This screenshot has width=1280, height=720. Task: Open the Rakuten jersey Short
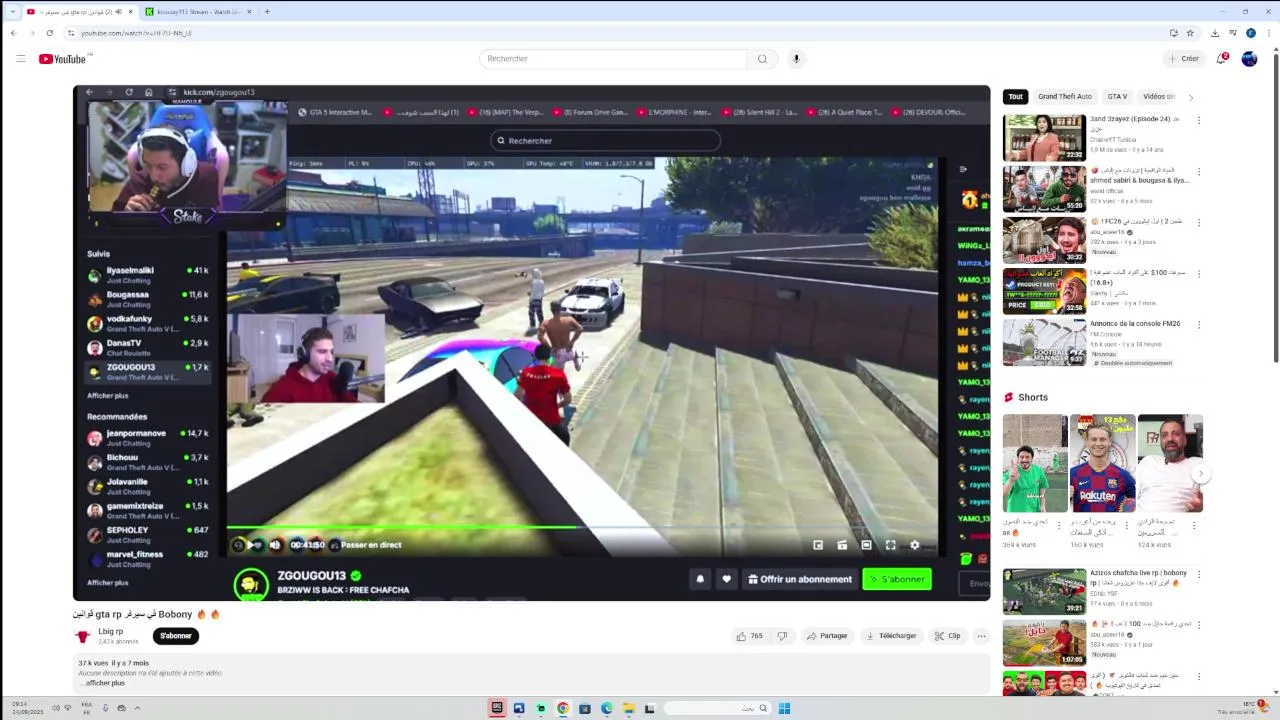coord(1102,463)
